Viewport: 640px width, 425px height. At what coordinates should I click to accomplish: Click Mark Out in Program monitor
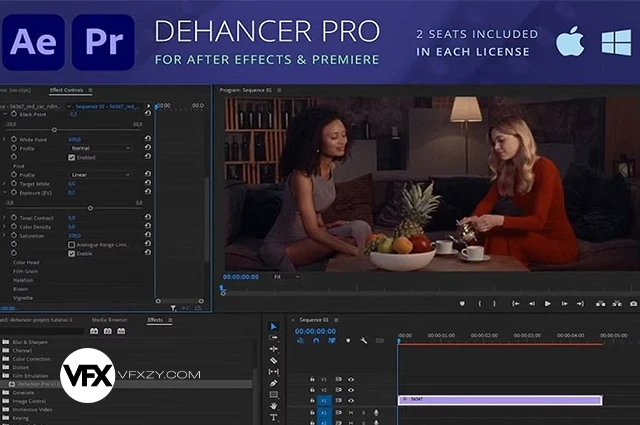point(494,304)
